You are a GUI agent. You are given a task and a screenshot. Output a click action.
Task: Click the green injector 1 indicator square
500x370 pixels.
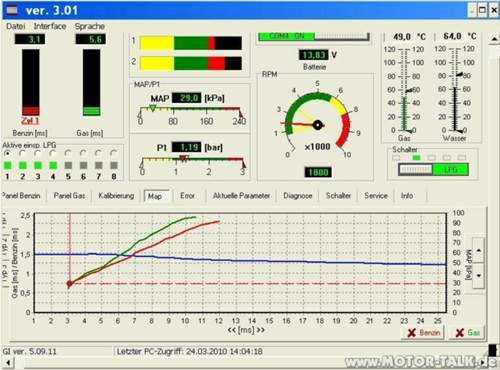click(x=7, y=165)
